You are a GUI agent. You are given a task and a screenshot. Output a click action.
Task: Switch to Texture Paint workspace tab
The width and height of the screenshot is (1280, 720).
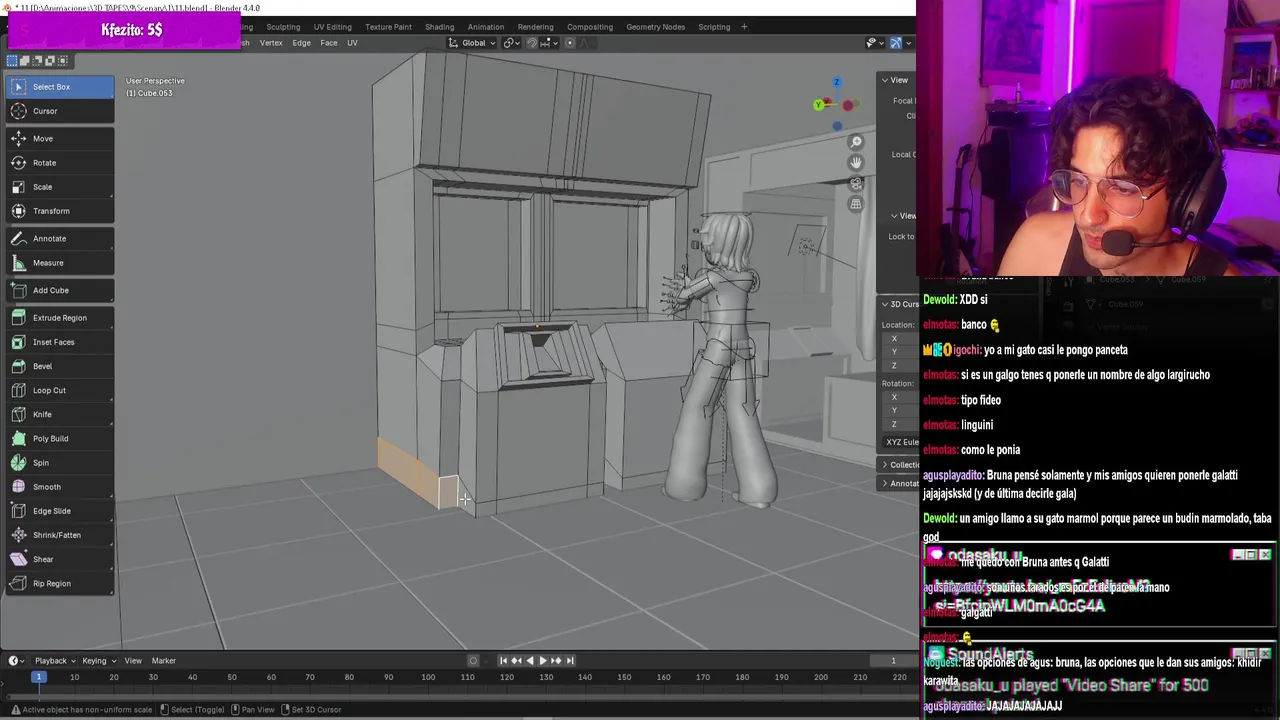pyautogui.click(x=388, y=27)
